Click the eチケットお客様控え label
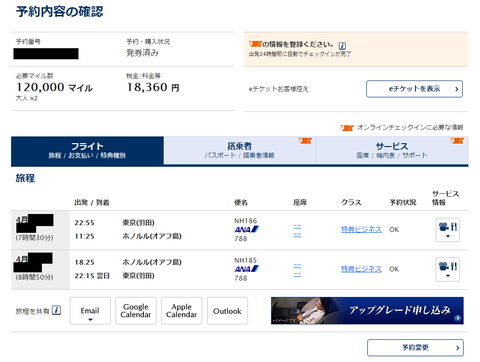 pyautogui.click(x=279, y=89)
